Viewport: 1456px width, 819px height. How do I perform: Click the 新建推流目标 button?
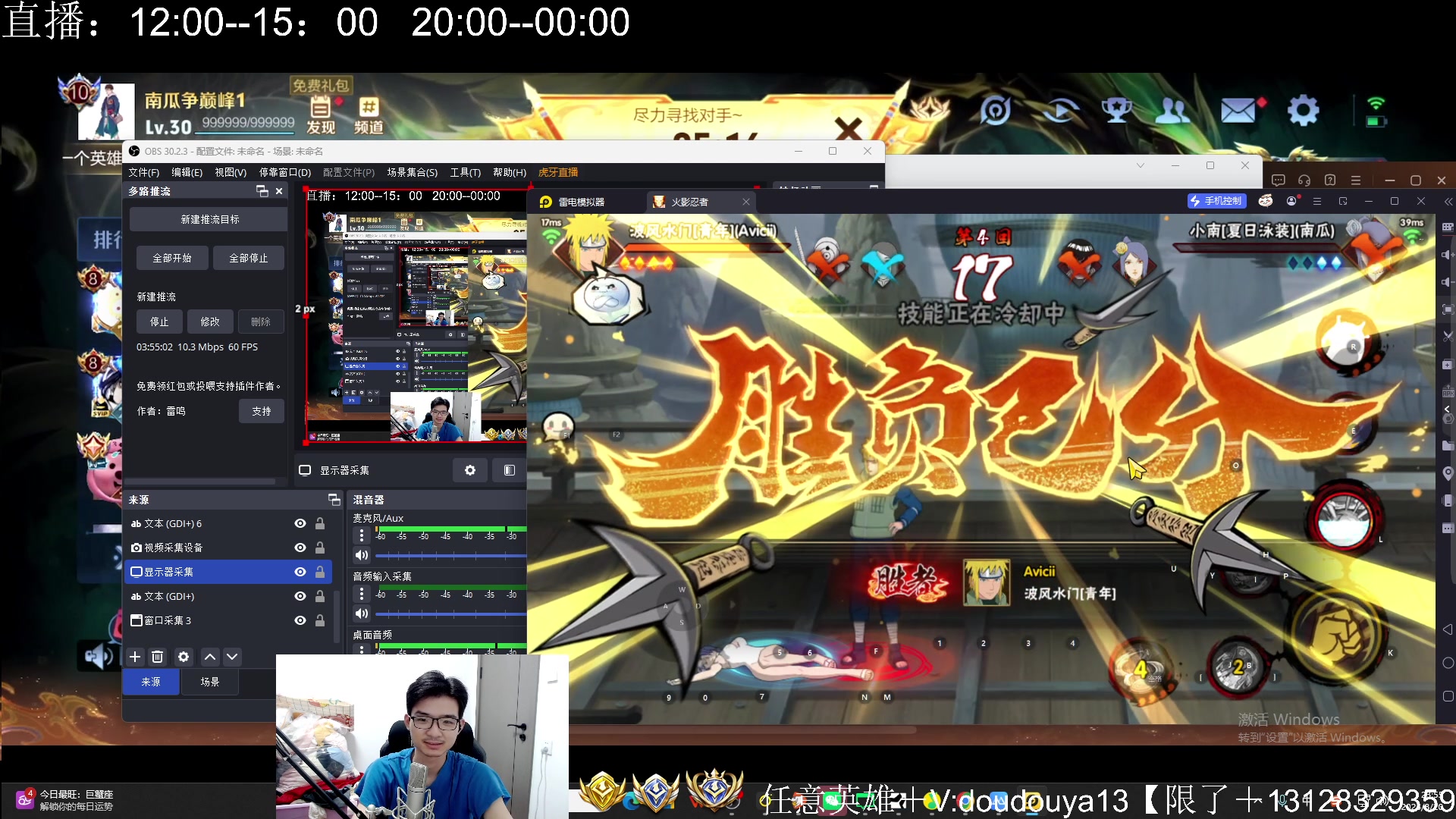209,219
